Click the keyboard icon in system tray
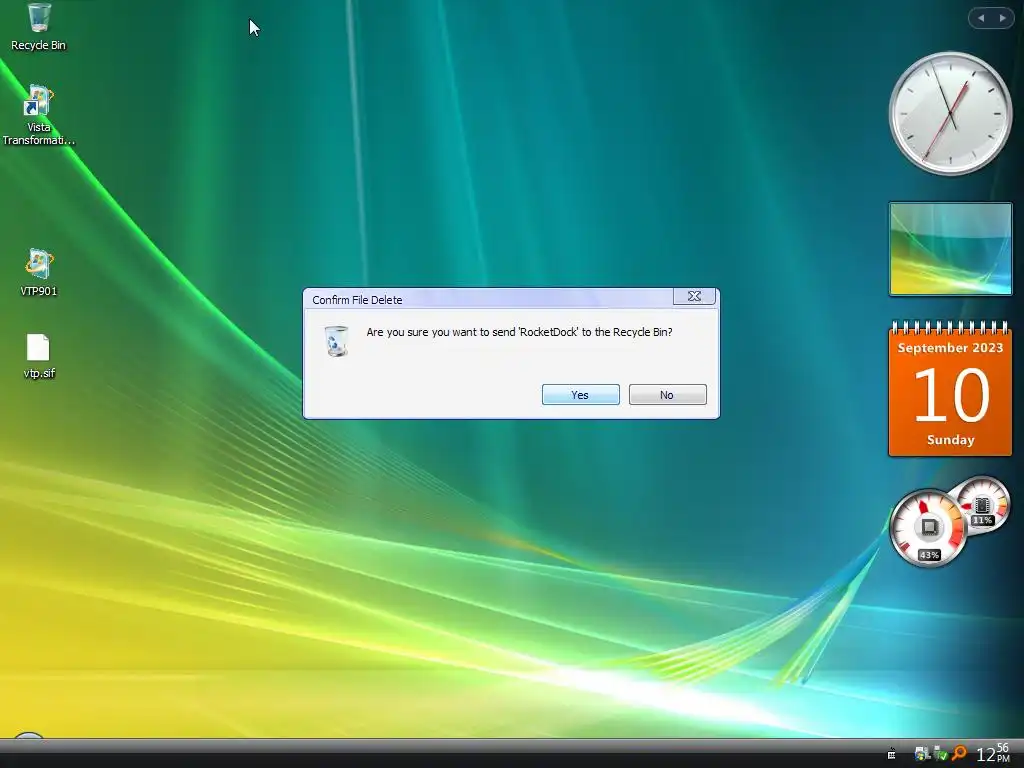This screenshot has height=768, width=1024. pos(891,754)
